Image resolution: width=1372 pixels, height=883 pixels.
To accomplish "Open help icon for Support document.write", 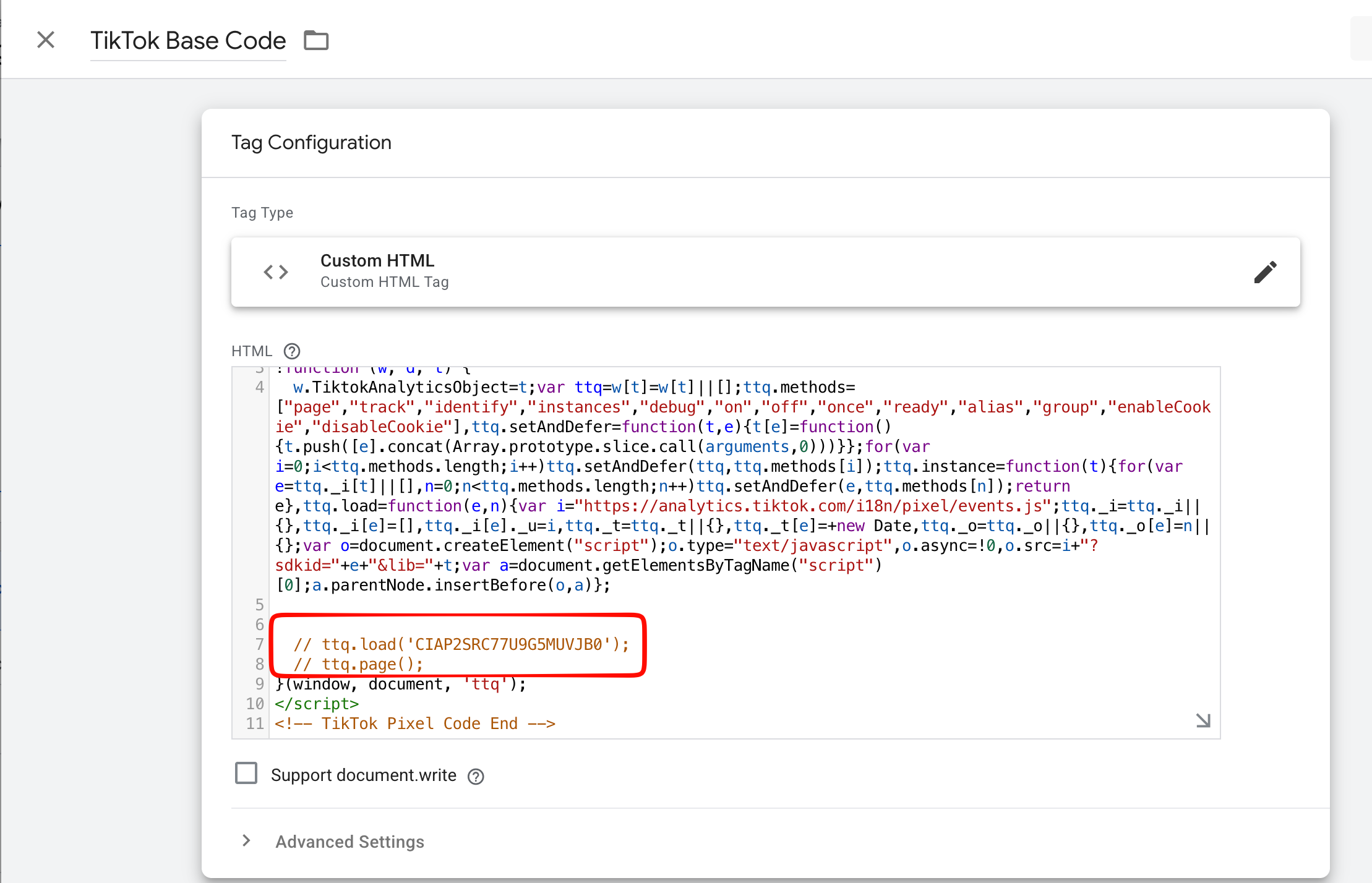I will click(476, 776).
